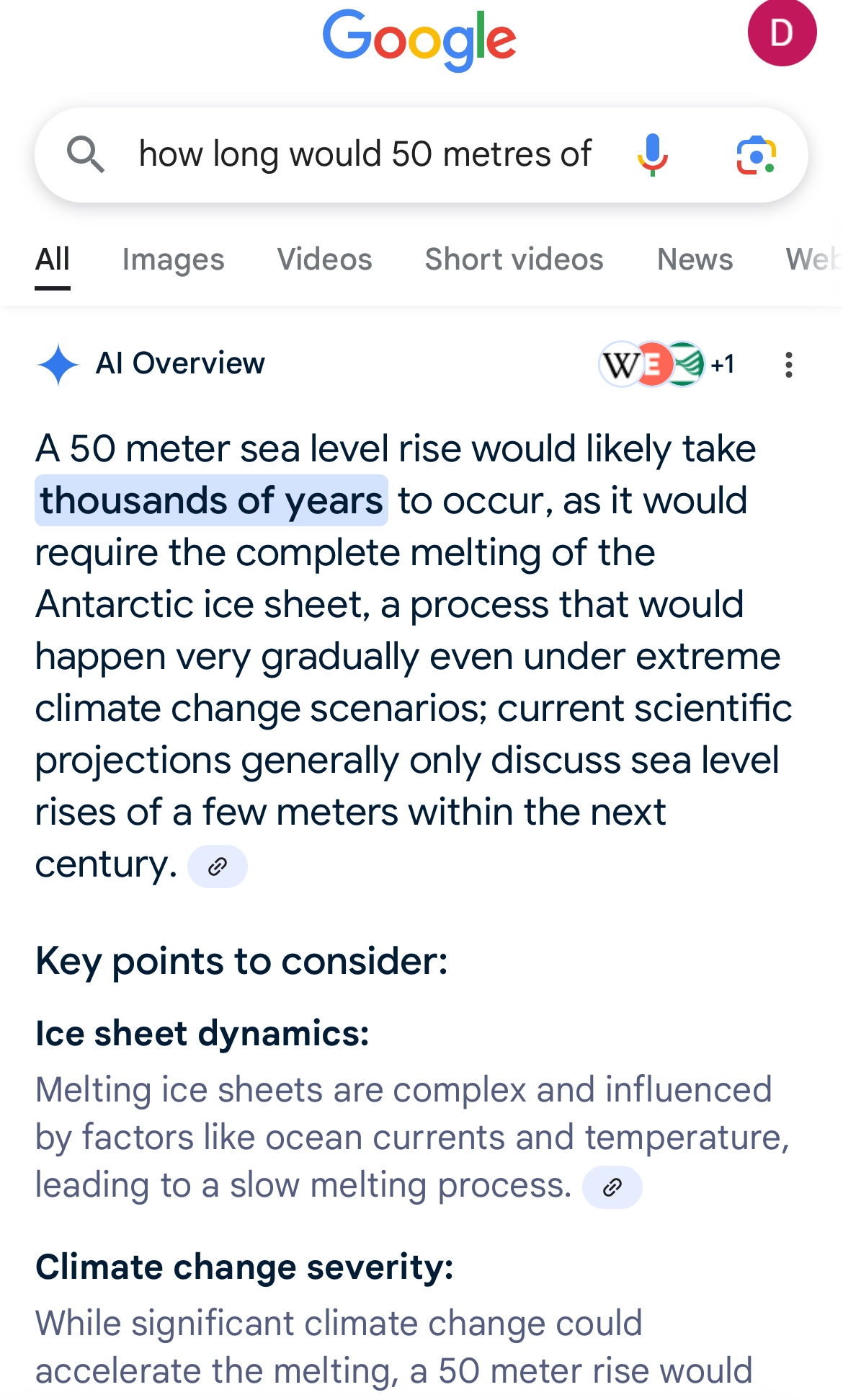The width and height of the screenshot is (843, 1400).
Task: Start voice search with microphone
Action: point(652,154)
